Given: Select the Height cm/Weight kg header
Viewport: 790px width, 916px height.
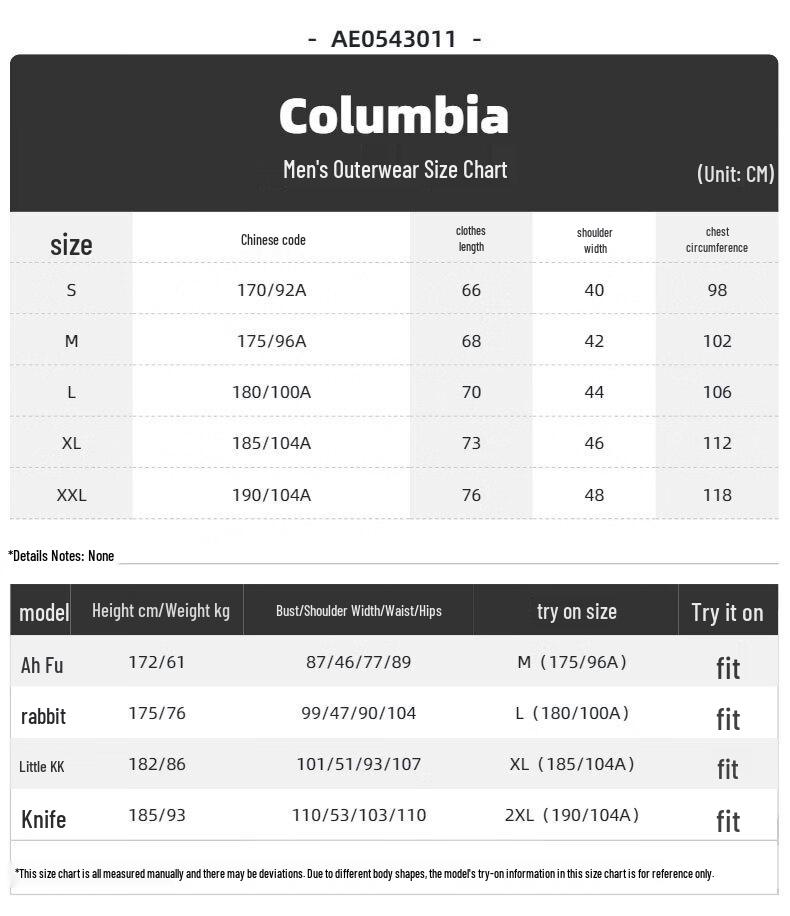Looking at the screenshot, I should click(161, 611).
